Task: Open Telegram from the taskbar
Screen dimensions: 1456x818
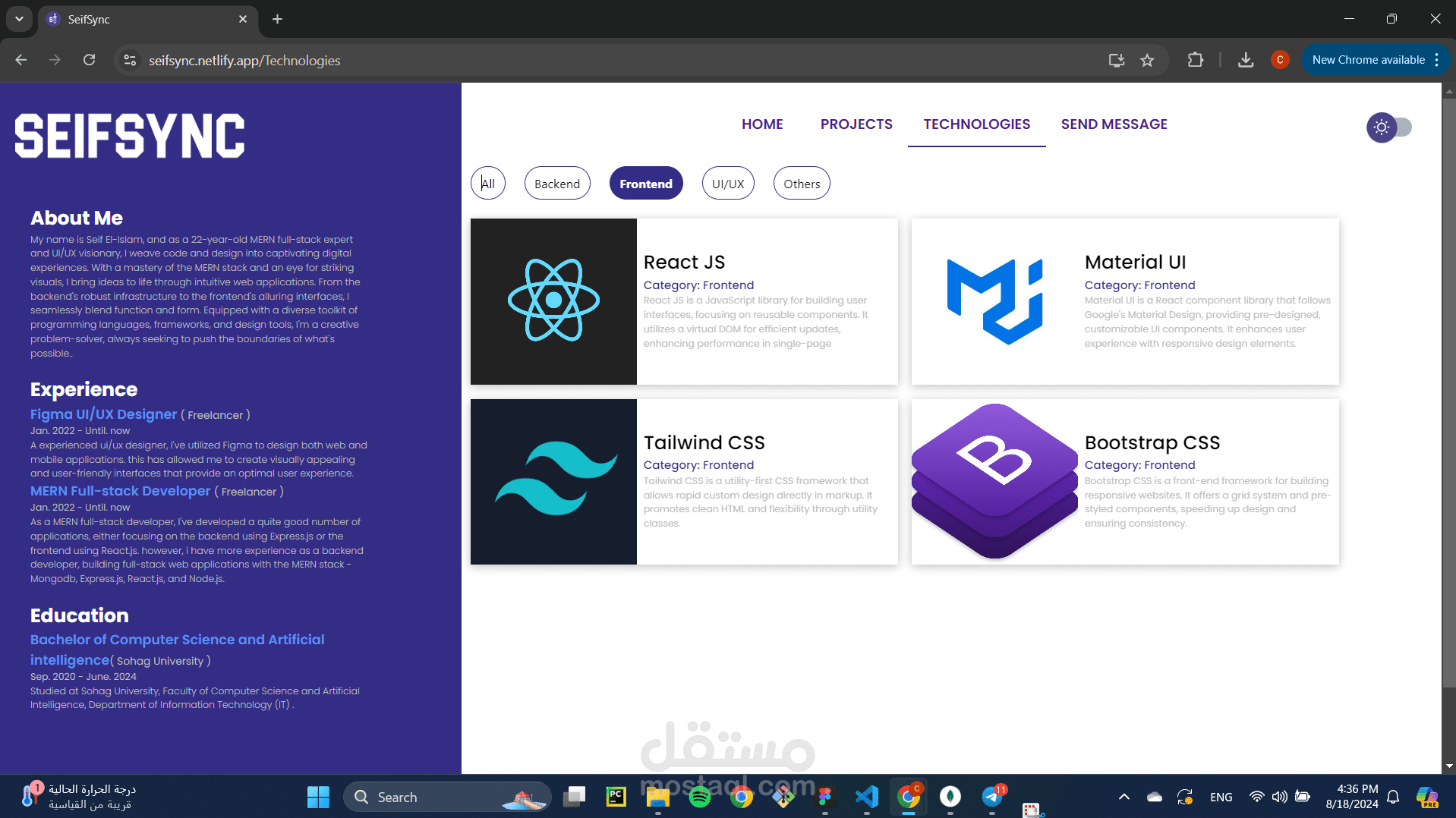Action: coord(992,797)
